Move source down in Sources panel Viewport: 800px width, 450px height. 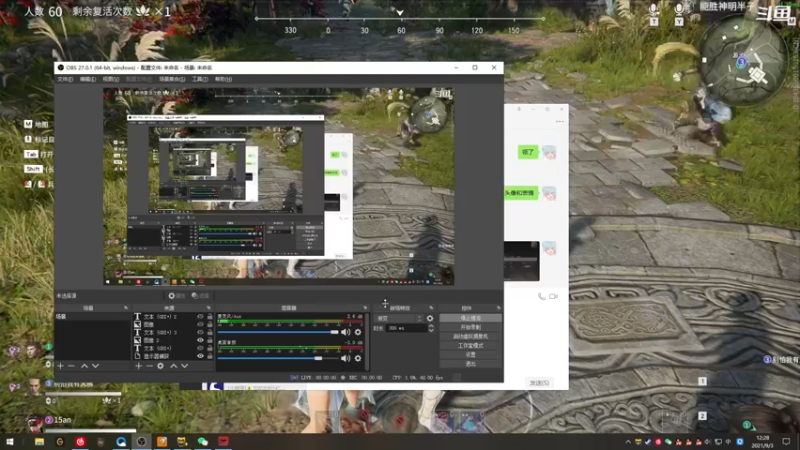point(185,366)
